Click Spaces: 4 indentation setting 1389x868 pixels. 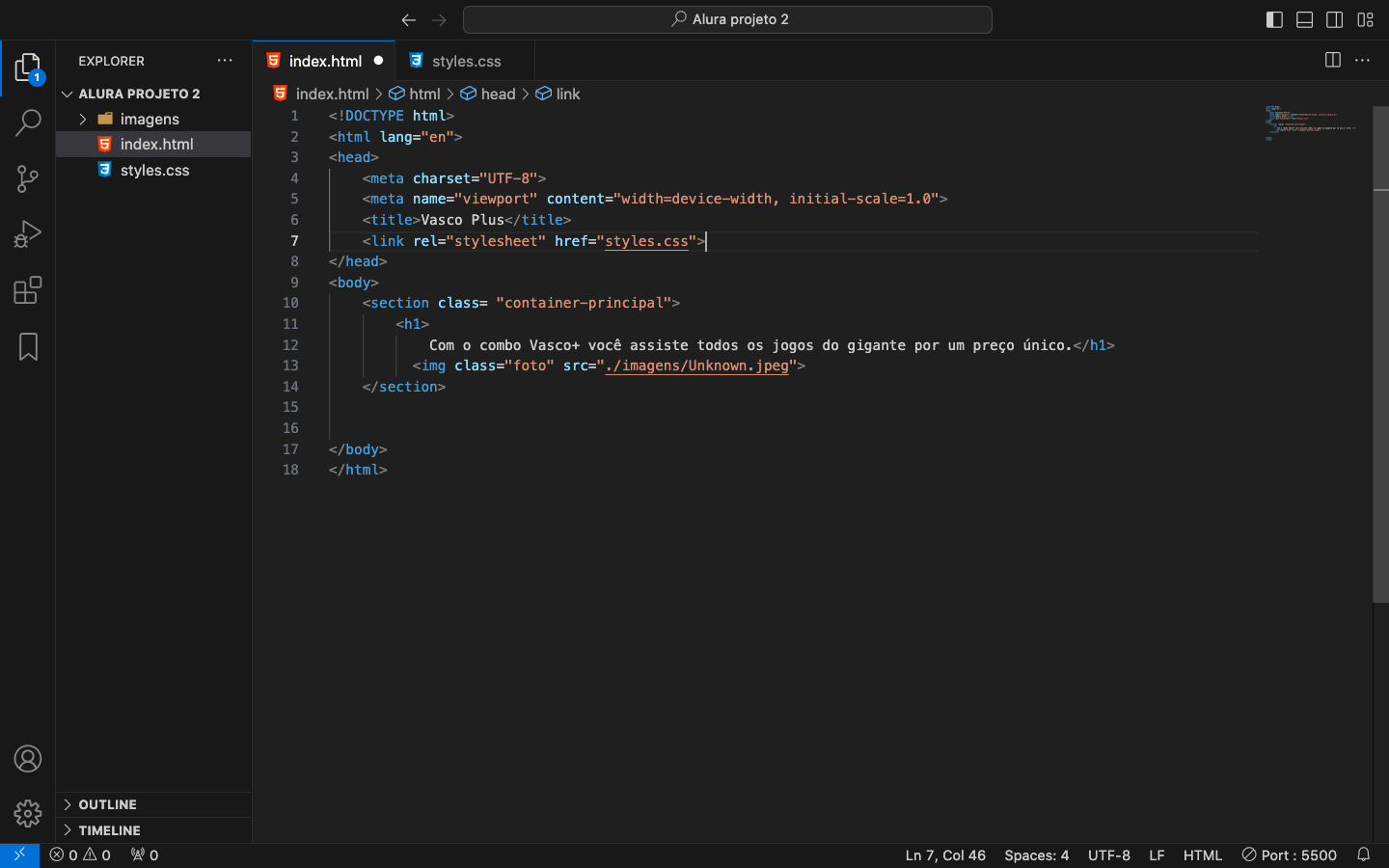[1036, 855]
